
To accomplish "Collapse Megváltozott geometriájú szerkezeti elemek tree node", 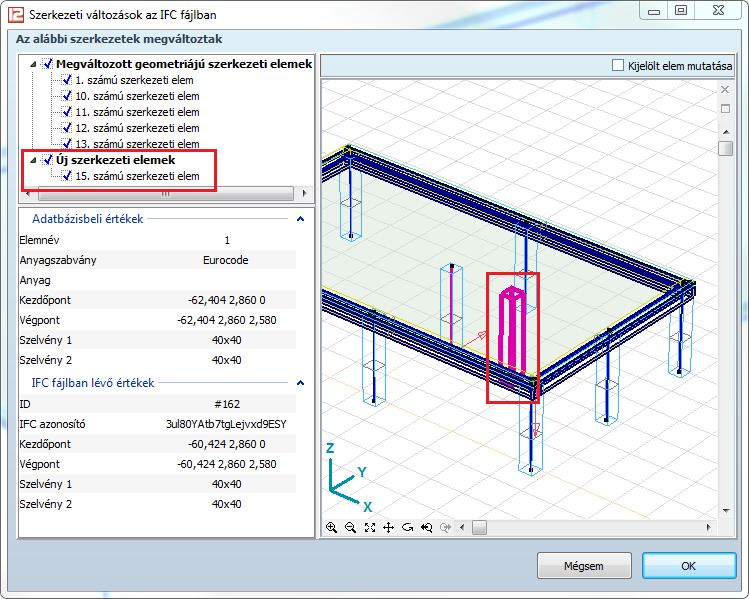I will [x=33, y=64].
